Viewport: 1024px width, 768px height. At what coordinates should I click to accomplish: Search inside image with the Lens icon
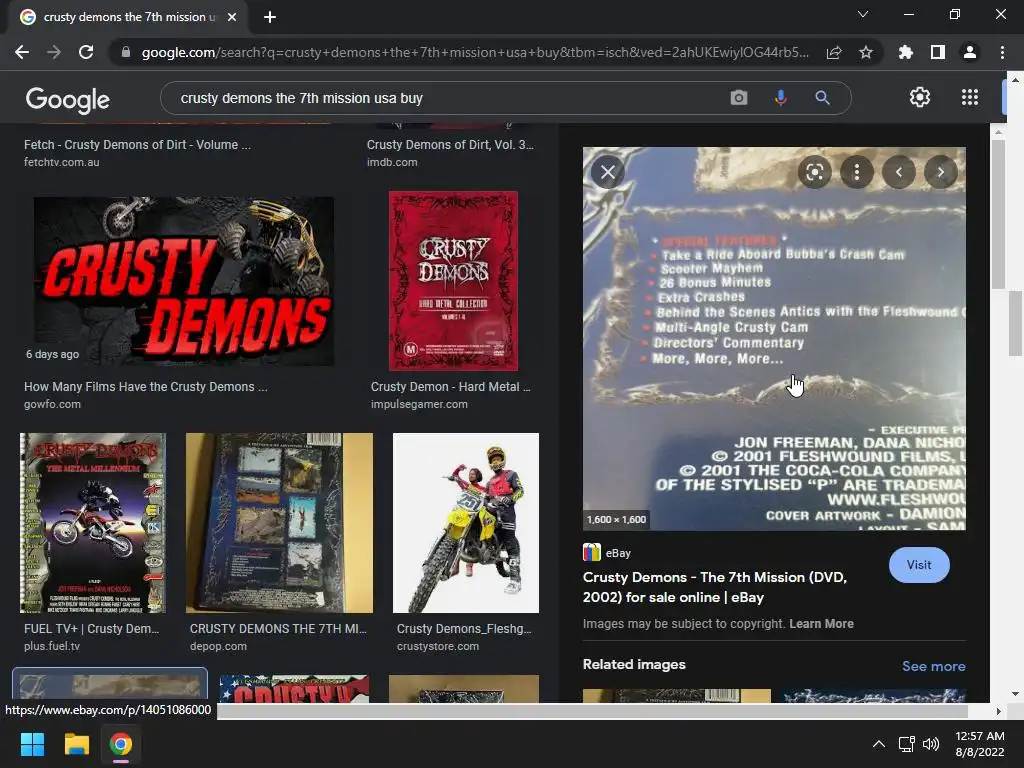pos(814,172)
